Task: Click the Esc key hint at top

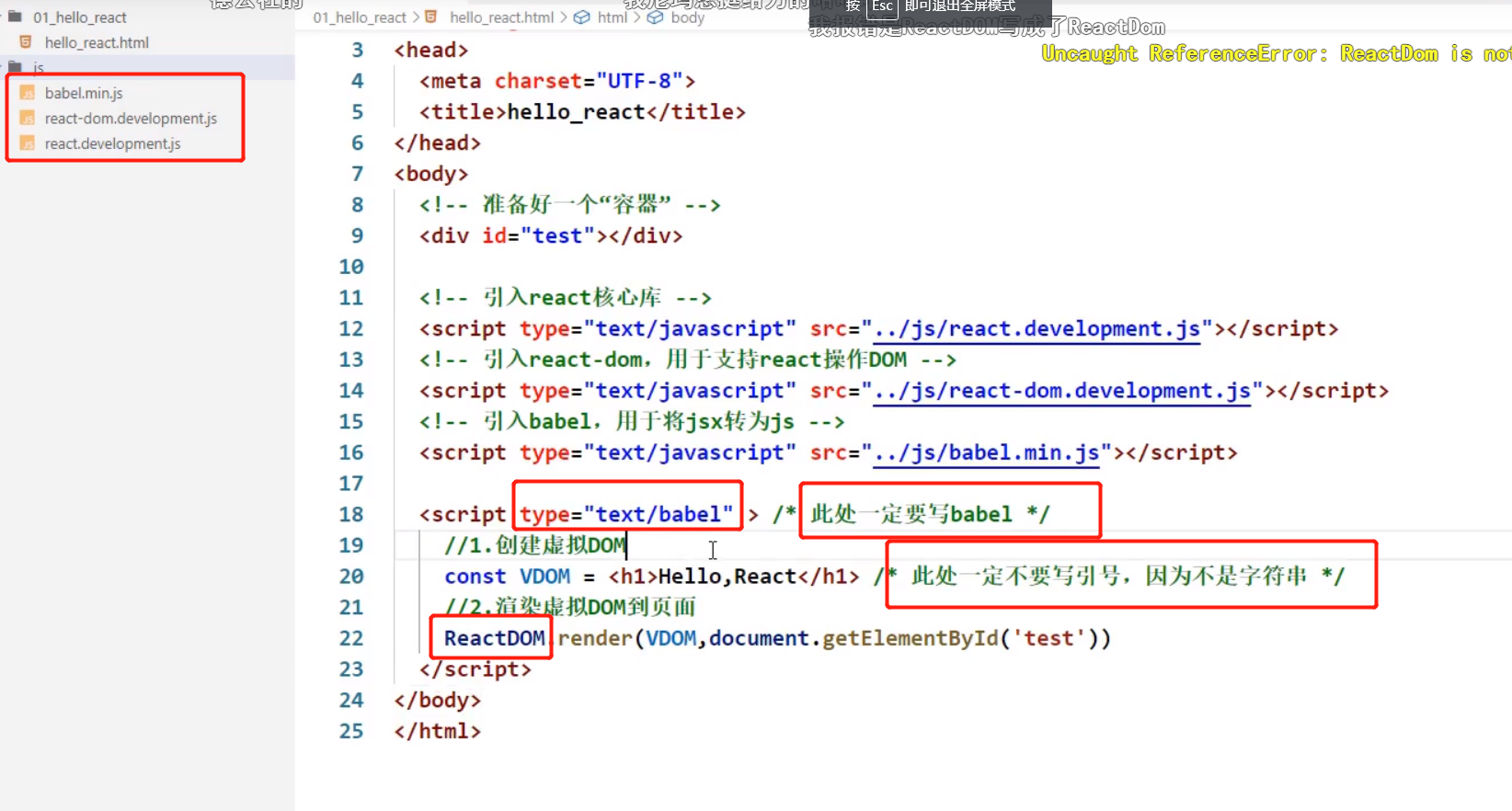Action: (882, 7)
